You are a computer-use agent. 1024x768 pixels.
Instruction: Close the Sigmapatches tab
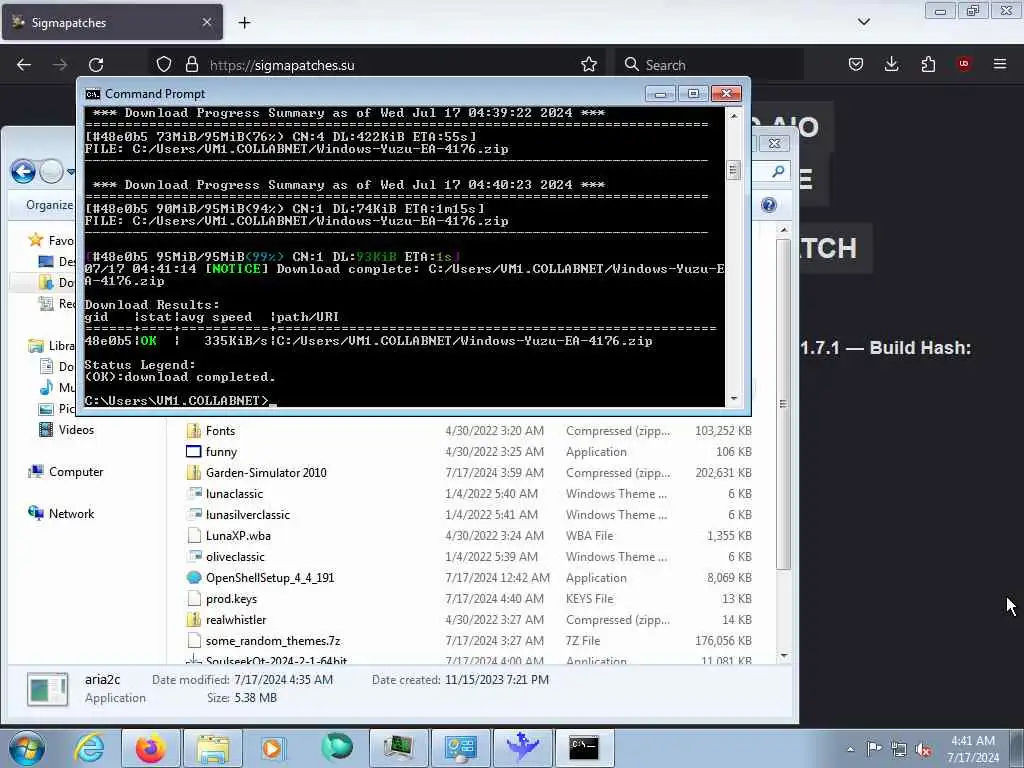(206, 22)
